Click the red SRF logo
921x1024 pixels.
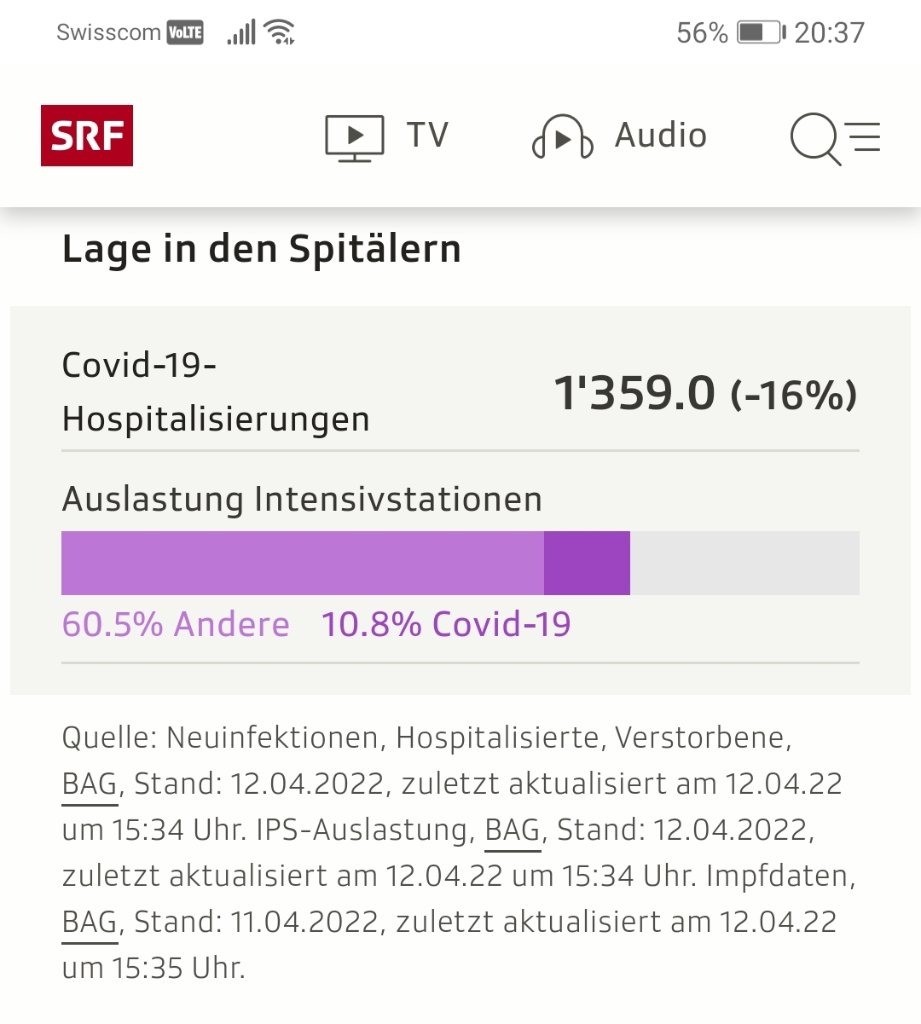click(x=87, y=135)
